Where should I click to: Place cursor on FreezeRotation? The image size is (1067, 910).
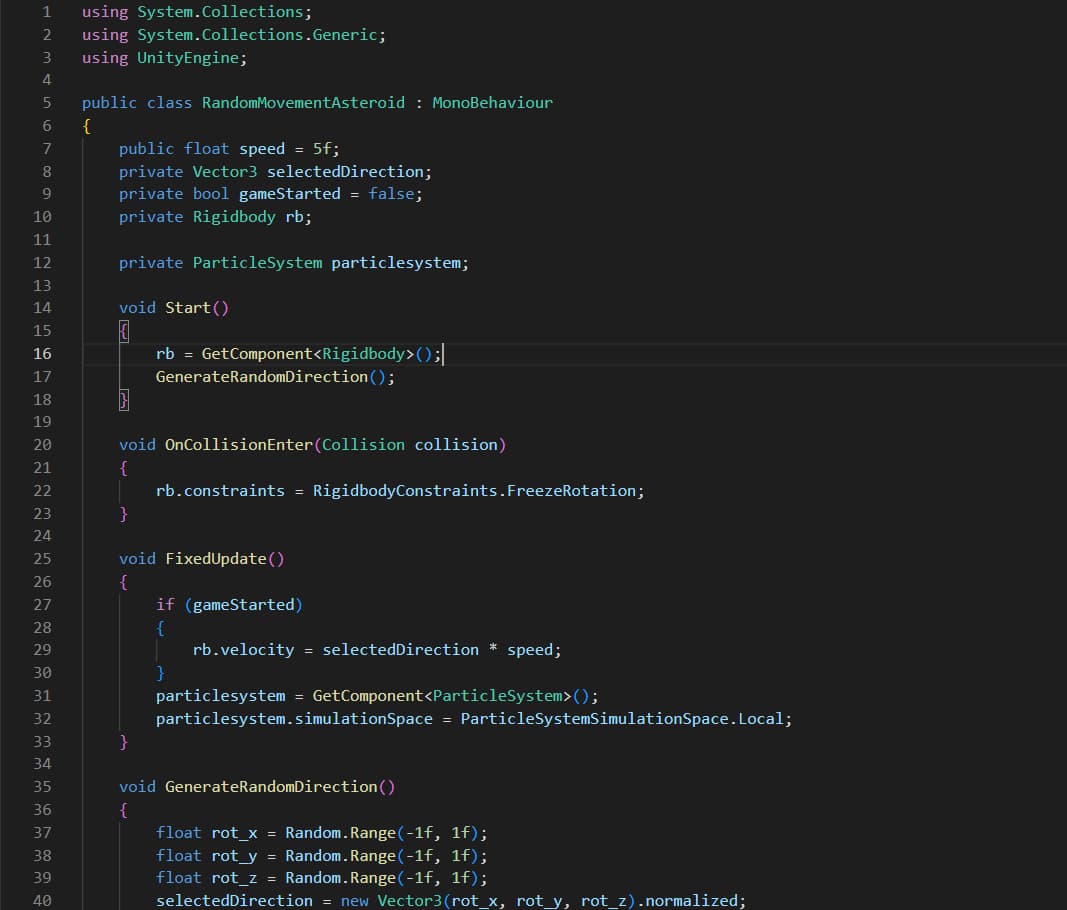pyautogui.click(x=572, y=491)
